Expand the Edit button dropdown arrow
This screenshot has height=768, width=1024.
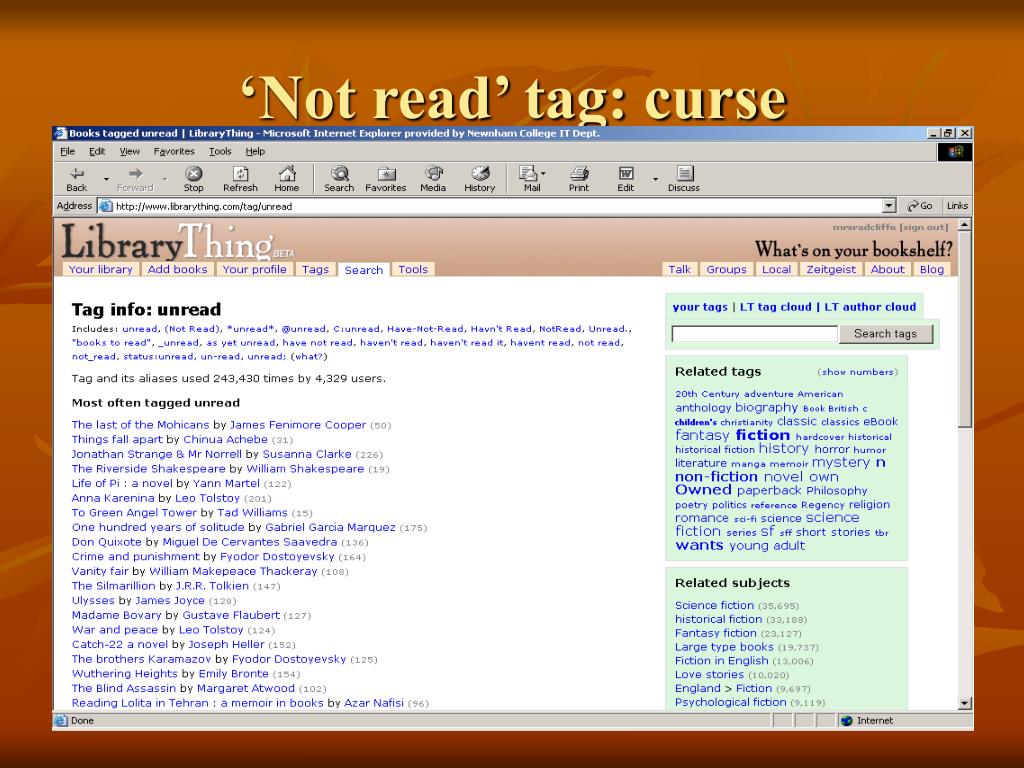pos(655,178)
